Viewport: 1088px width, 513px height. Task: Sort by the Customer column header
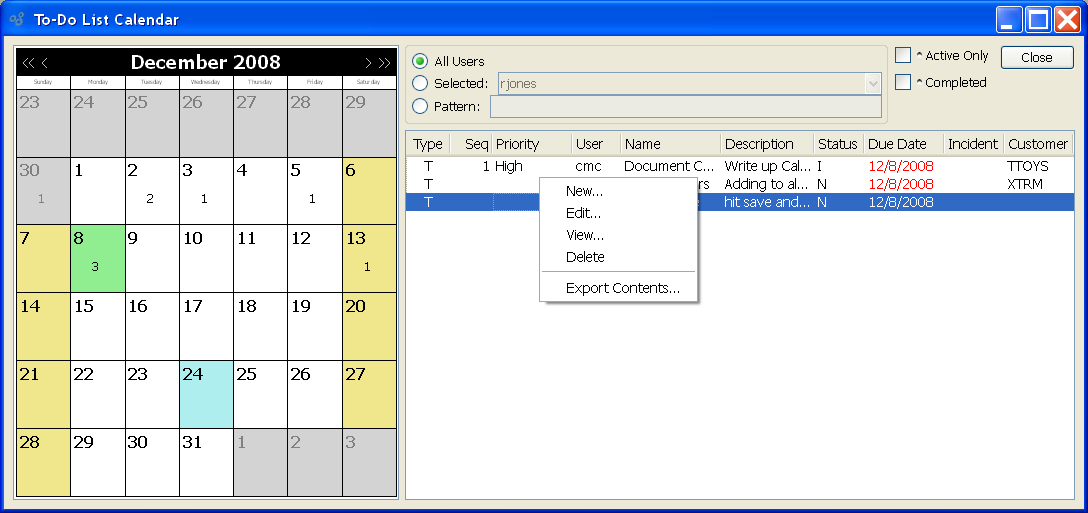(x=1038, y=144)
